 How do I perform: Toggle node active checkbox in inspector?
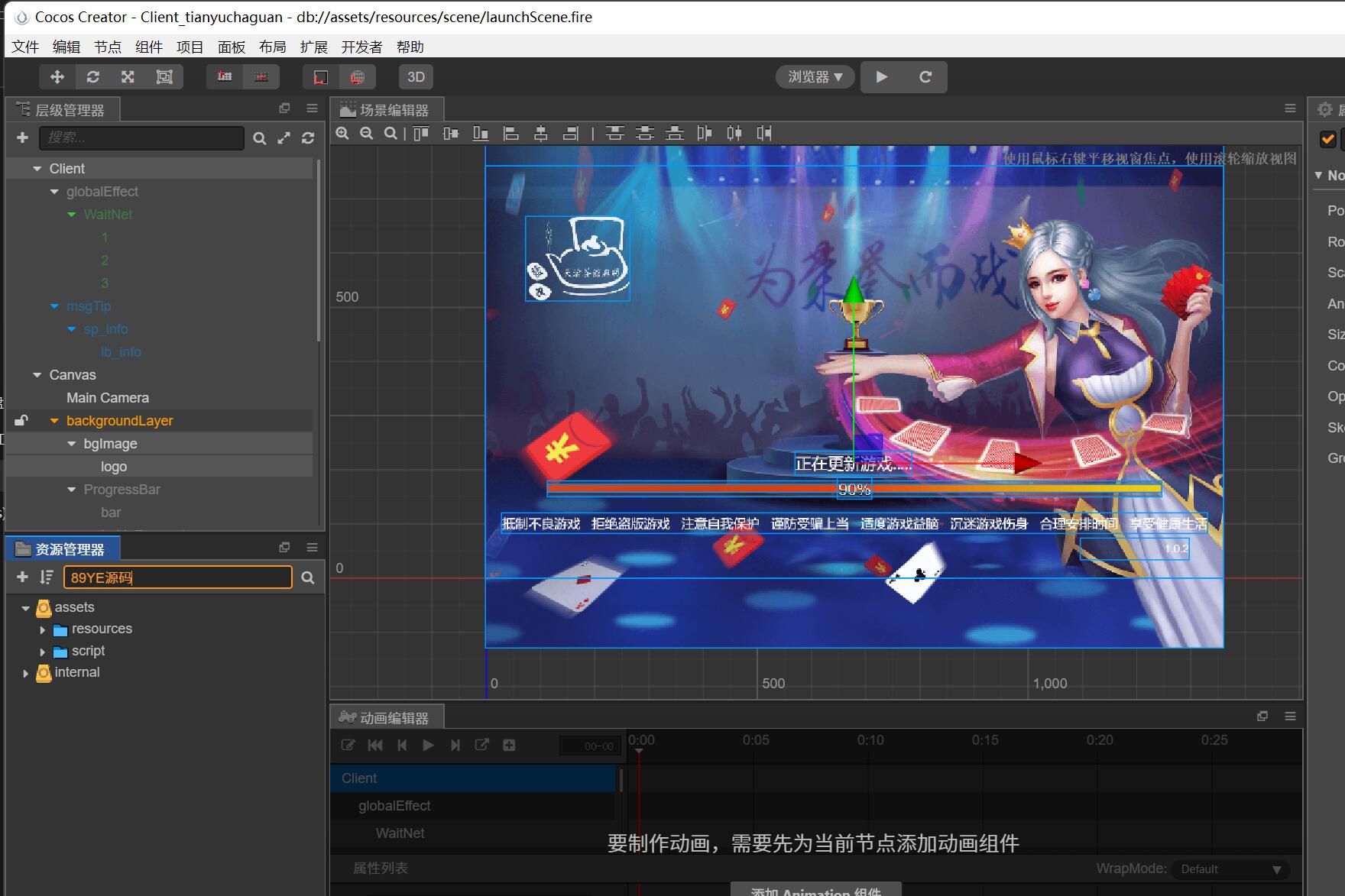[x=1327, y=139]
